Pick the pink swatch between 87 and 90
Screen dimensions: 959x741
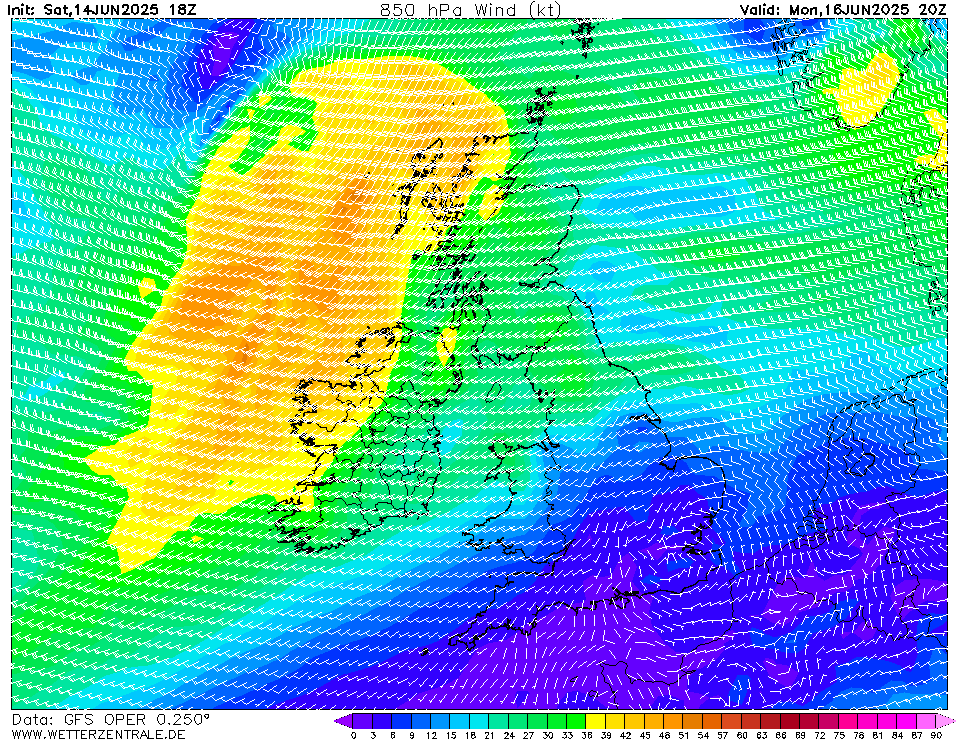925,721
